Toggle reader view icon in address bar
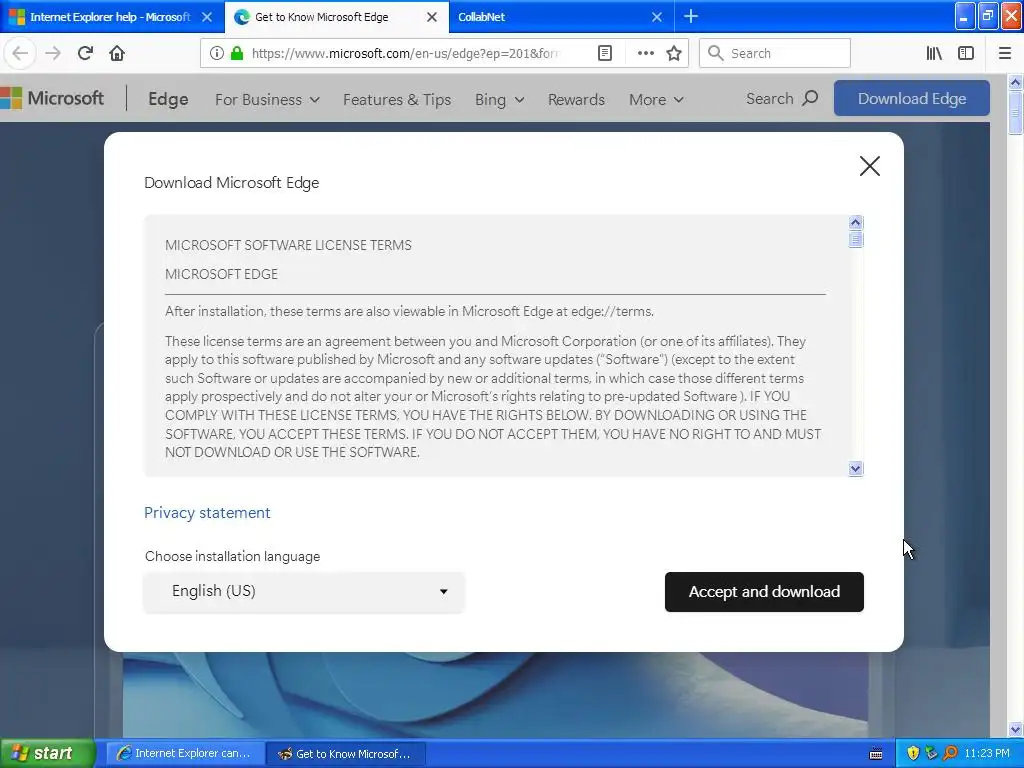The height and width of the screenshot is (768, 1024). click(x=605, y=53)
